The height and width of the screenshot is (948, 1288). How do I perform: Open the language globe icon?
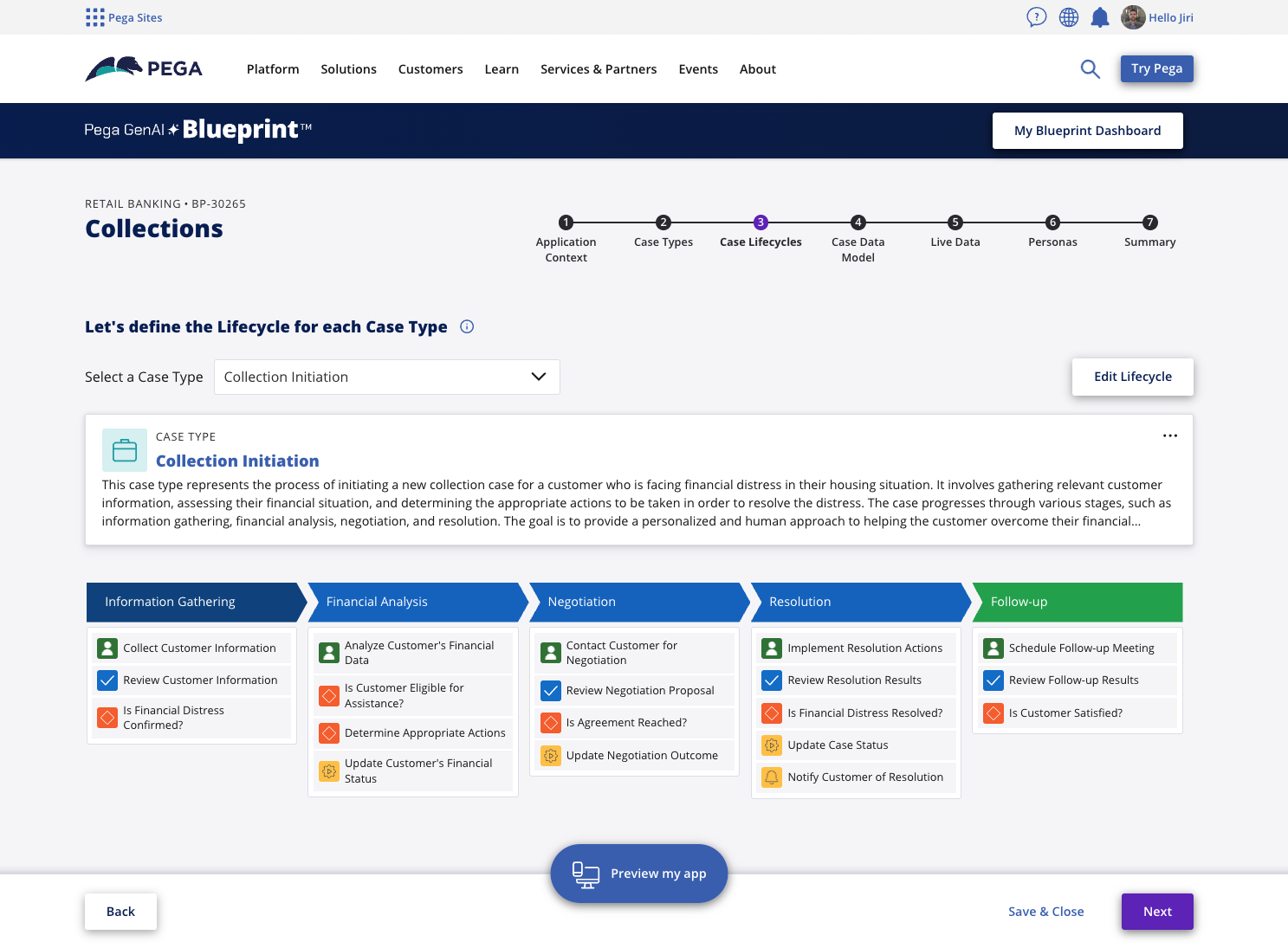[x=1069, y=17]
